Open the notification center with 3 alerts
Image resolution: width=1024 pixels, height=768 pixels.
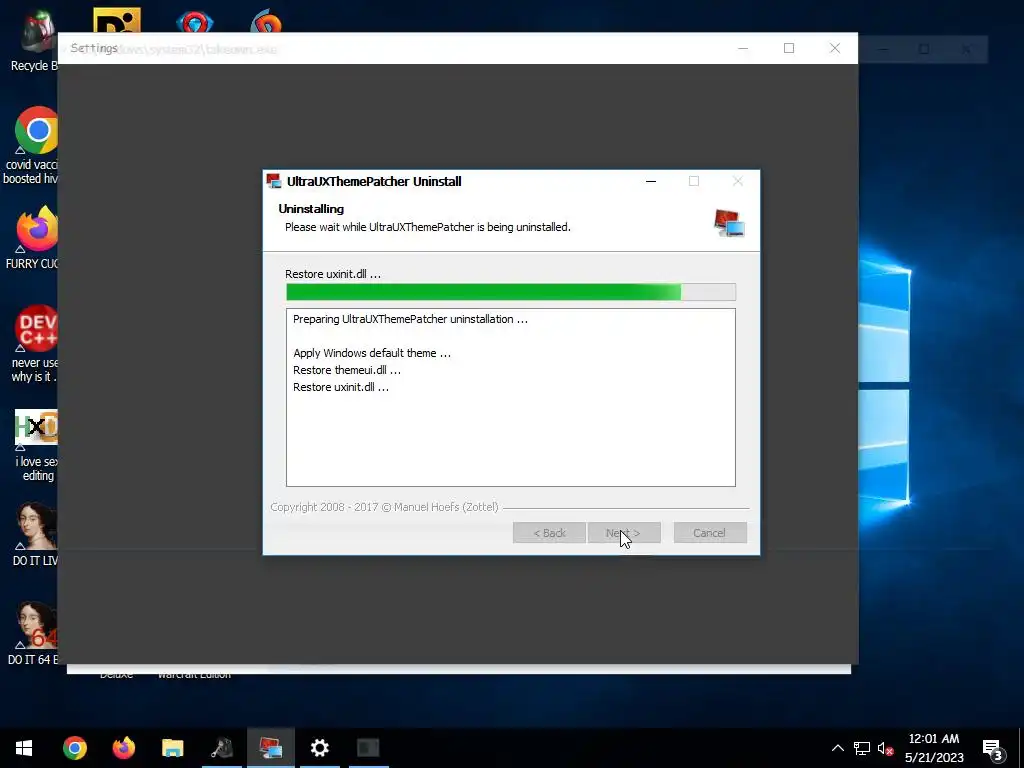993,750
